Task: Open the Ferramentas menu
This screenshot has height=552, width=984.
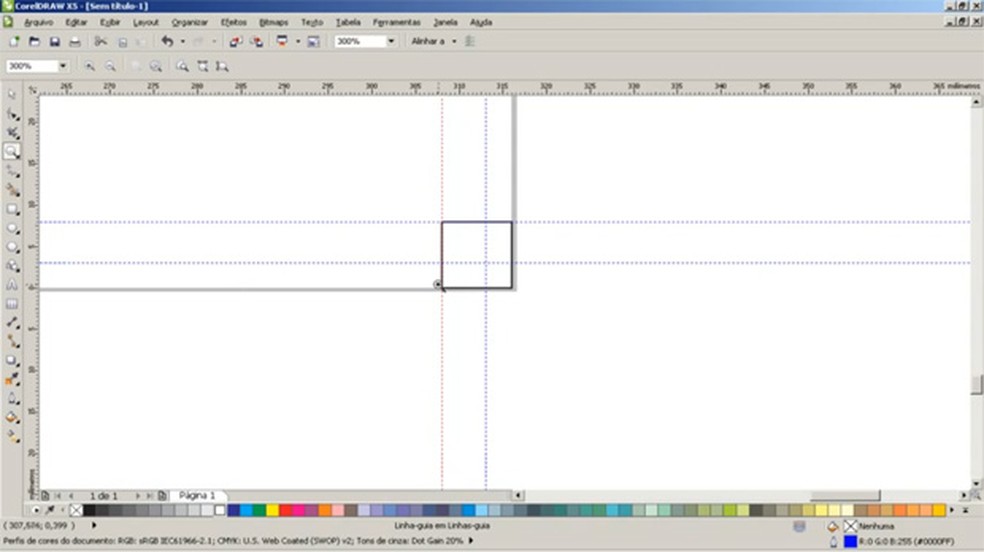Action: (396, 21)
